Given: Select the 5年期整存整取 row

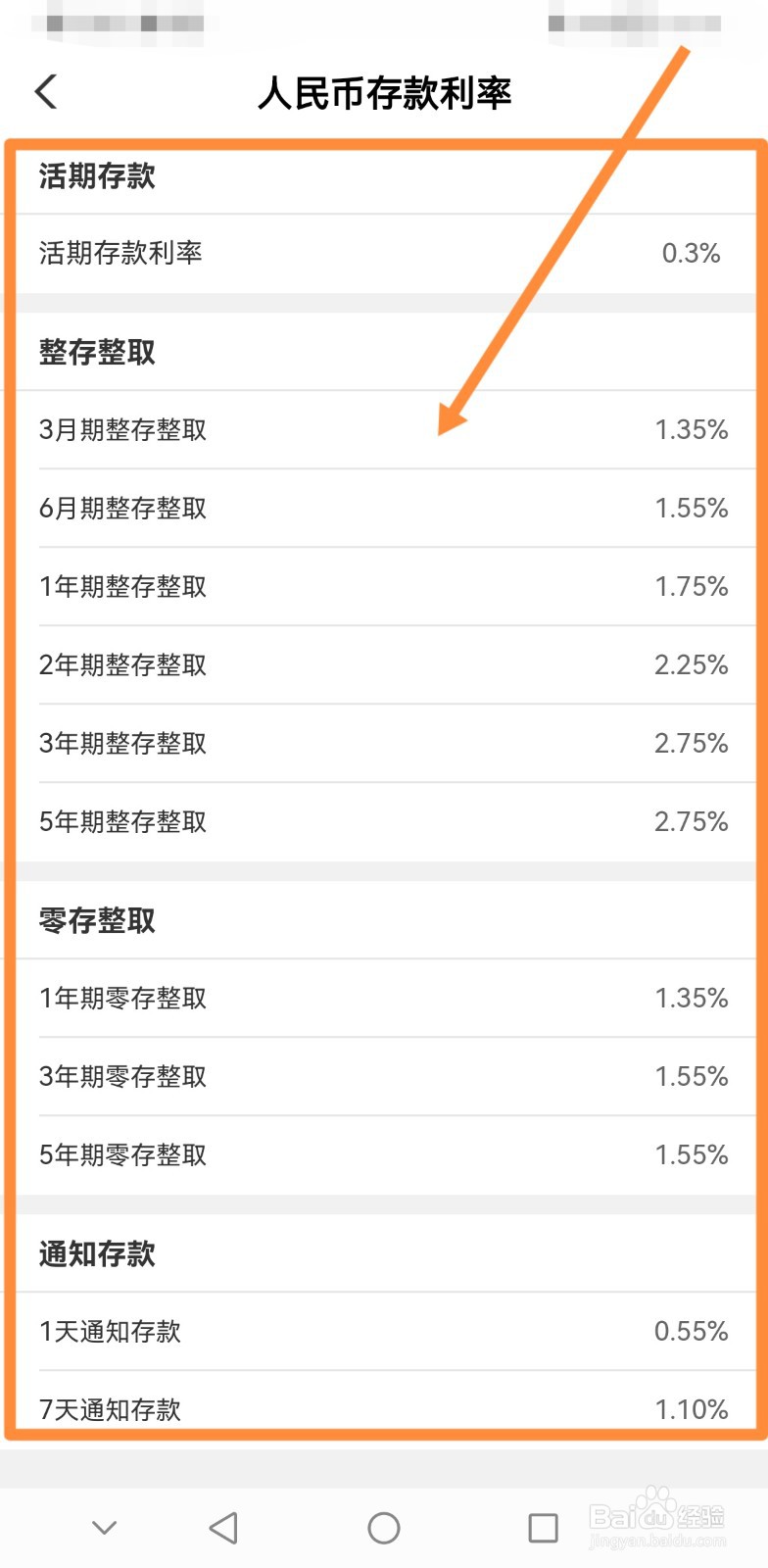Looking at the screenshot, I should click(x=384, y=821).
